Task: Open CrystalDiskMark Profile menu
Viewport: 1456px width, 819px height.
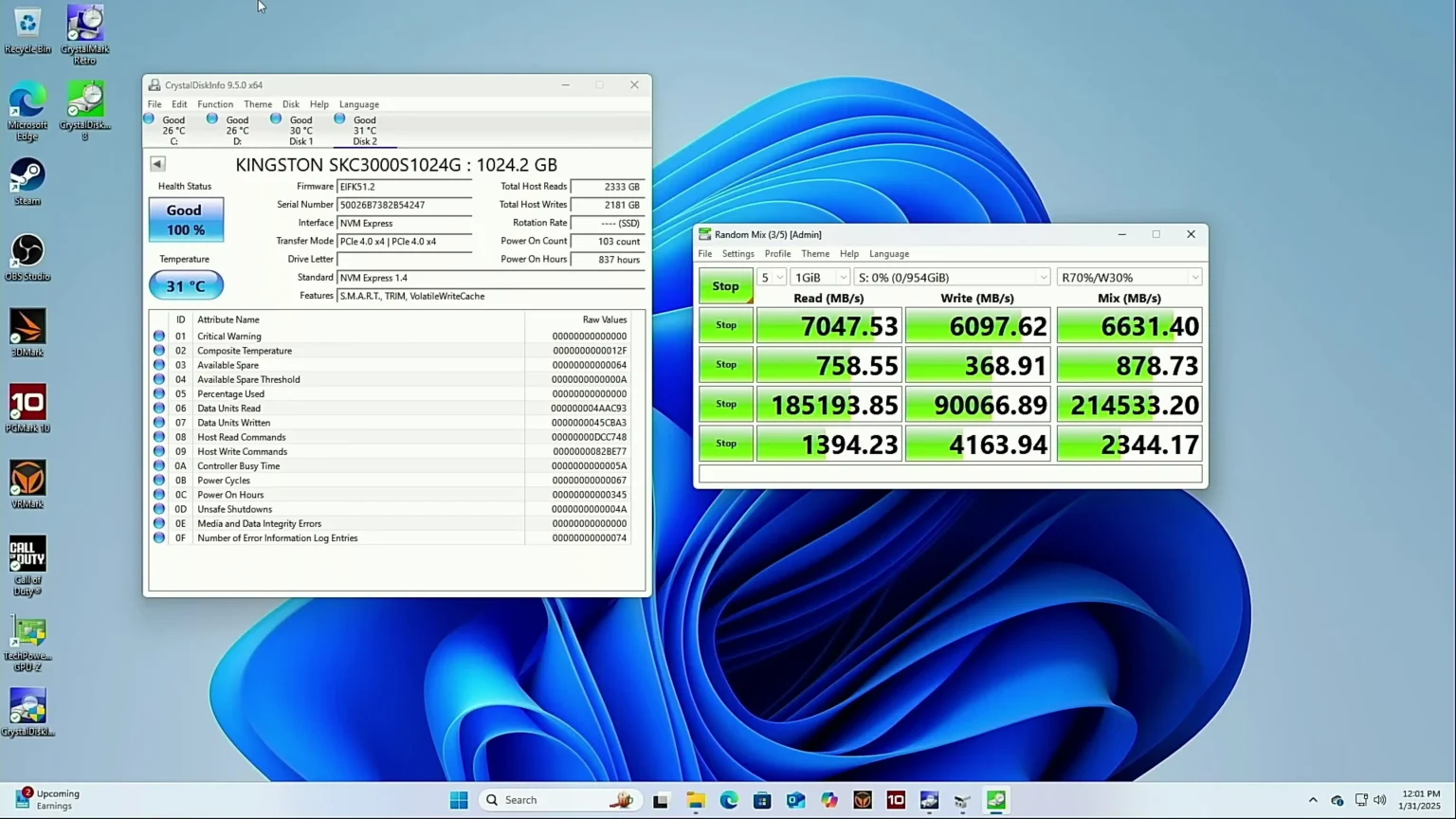Action: tap(778, 254)
